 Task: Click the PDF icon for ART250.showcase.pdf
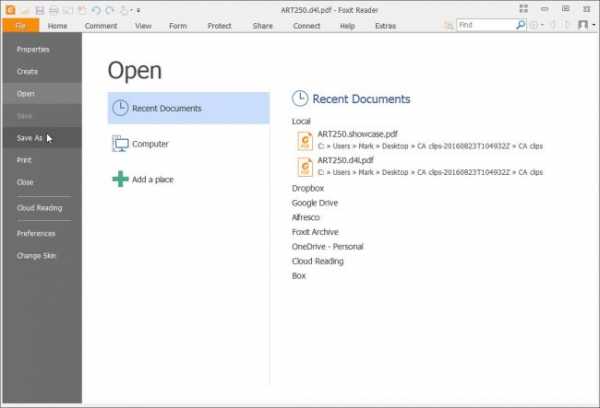305,140
